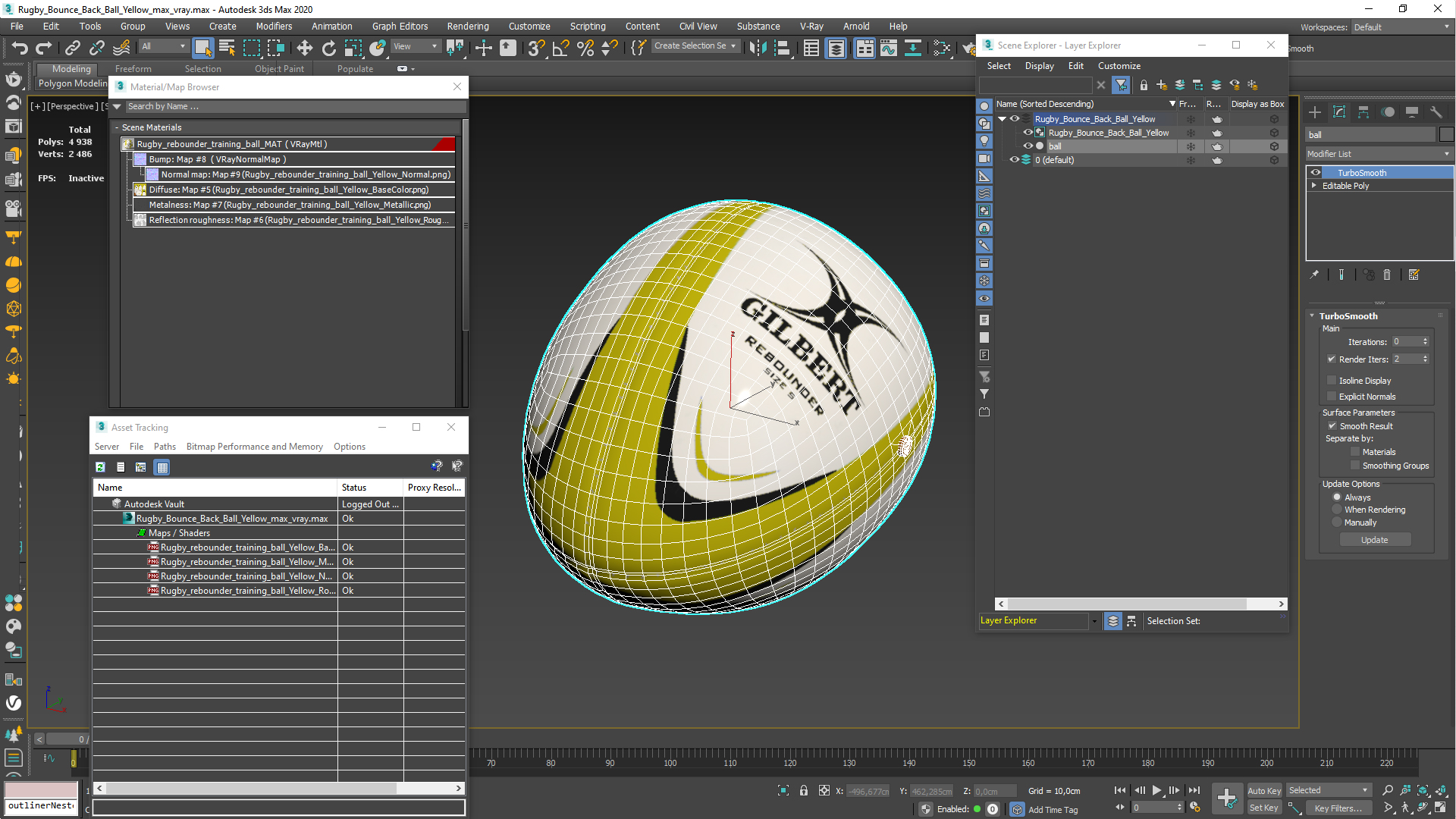Click the Play Animation button
Viewport: 1456px width, 819px height.
point(1157,791)
